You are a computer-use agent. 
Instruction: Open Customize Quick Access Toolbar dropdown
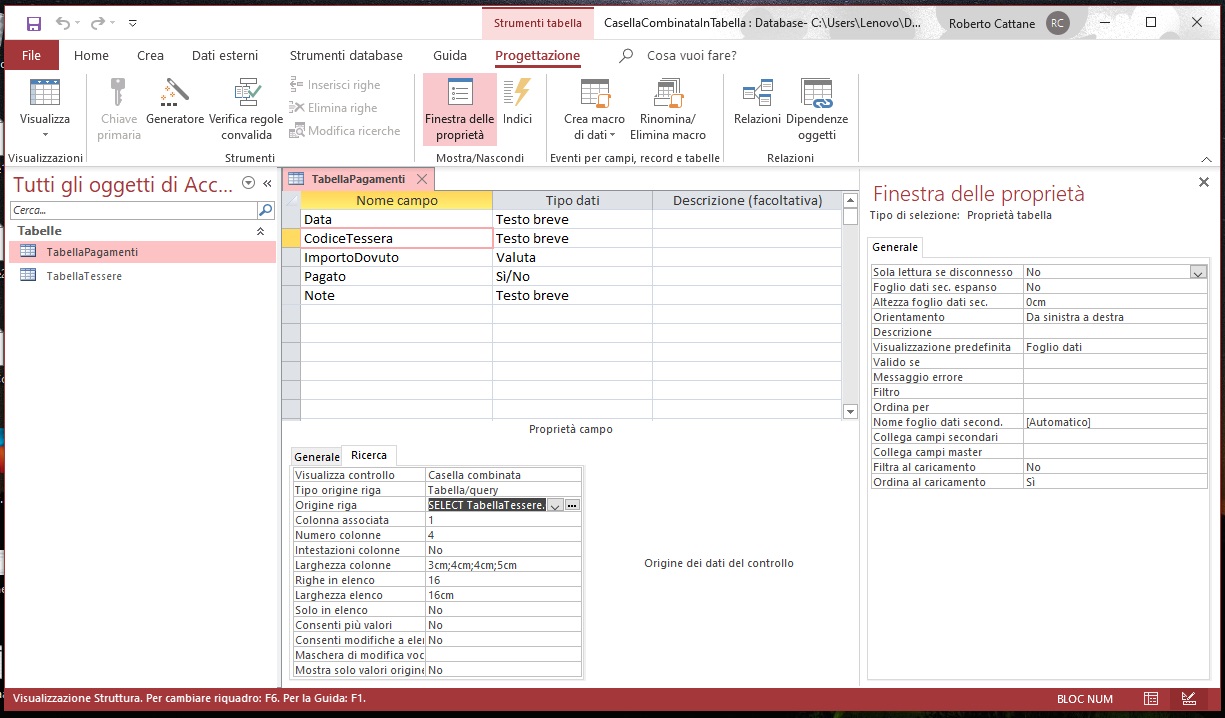pos(133,23)
